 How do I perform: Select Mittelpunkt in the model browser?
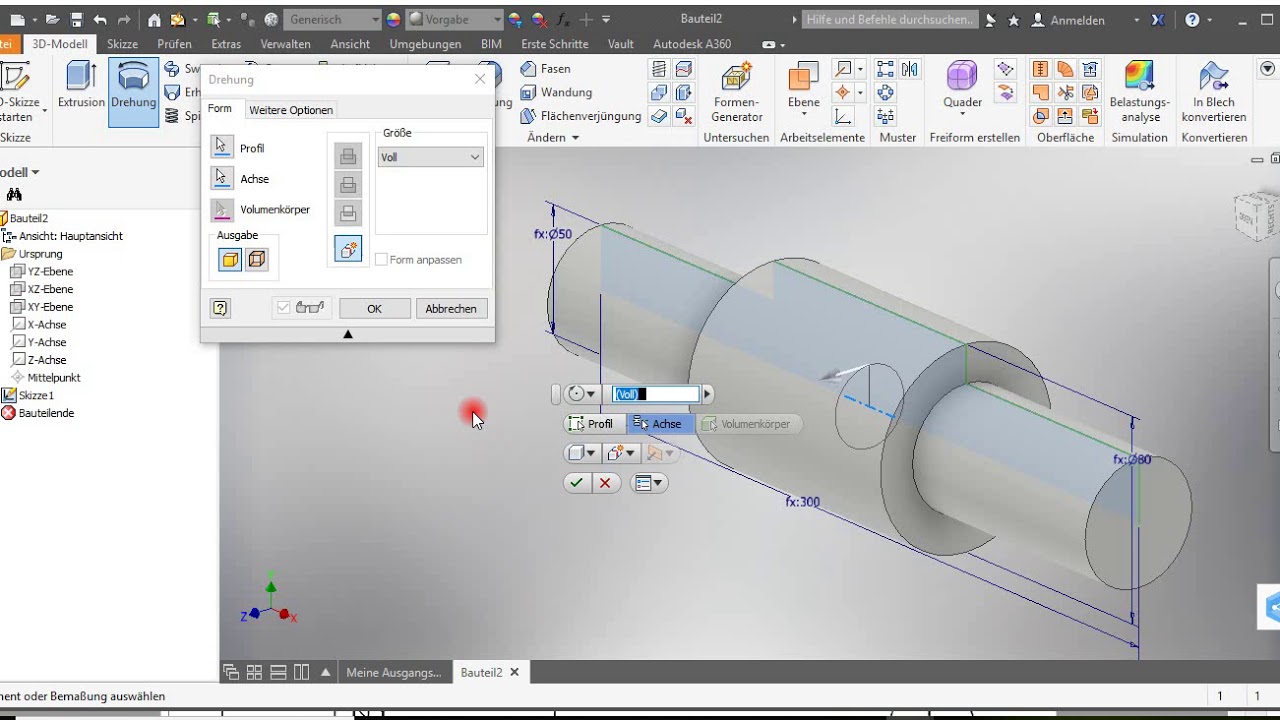[46, 377]
